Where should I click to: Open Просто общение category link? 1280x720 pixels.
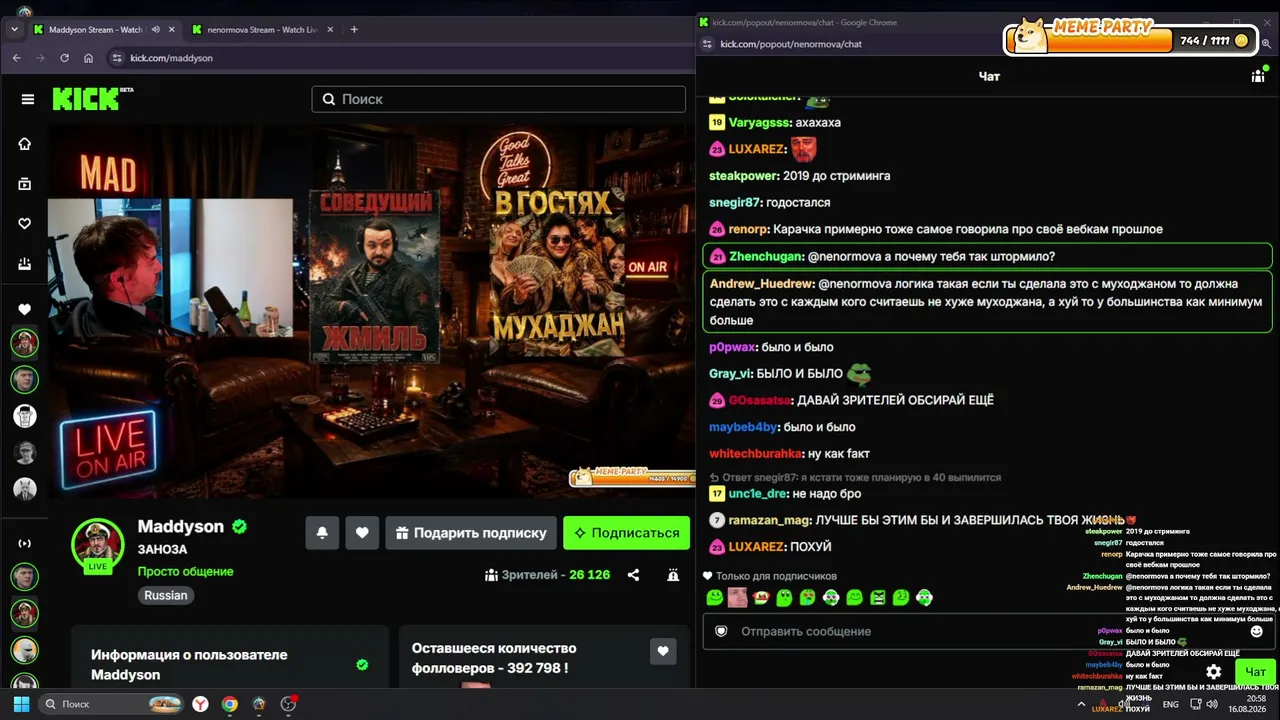[x=185, y=572]
